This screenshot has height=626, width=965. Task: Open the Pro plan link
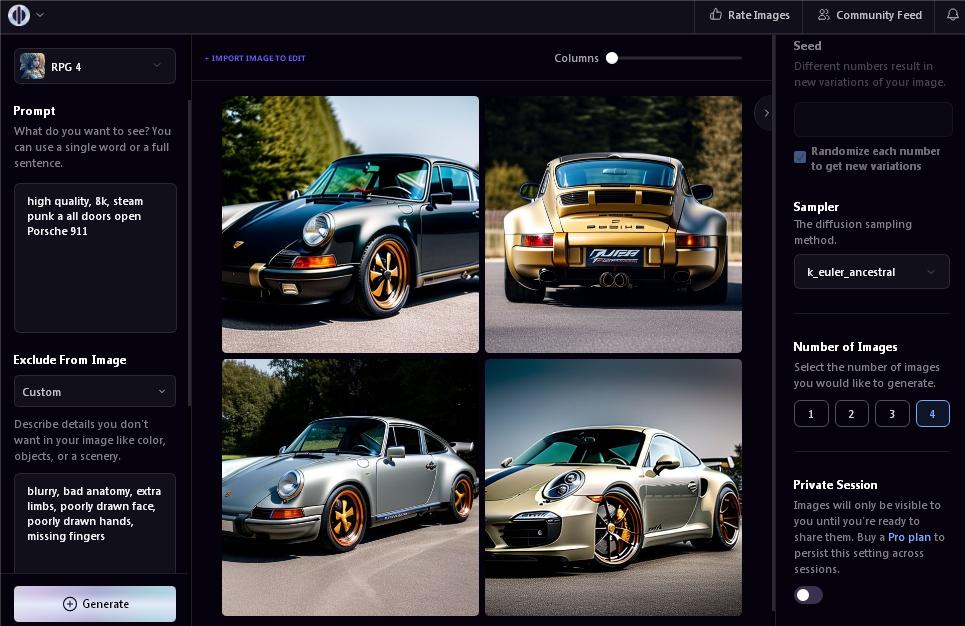point(909,537)
